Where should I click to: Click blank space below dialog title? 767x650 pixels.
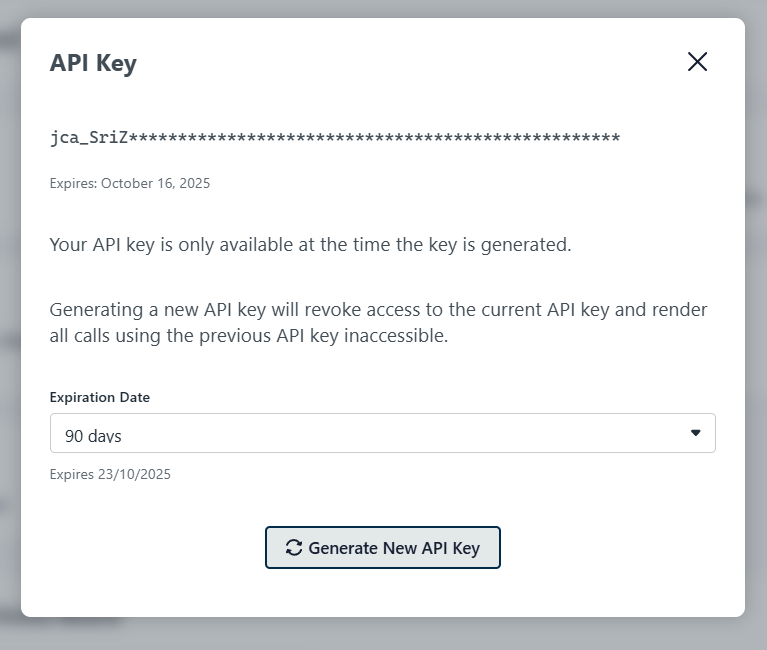tap(380, 98)
